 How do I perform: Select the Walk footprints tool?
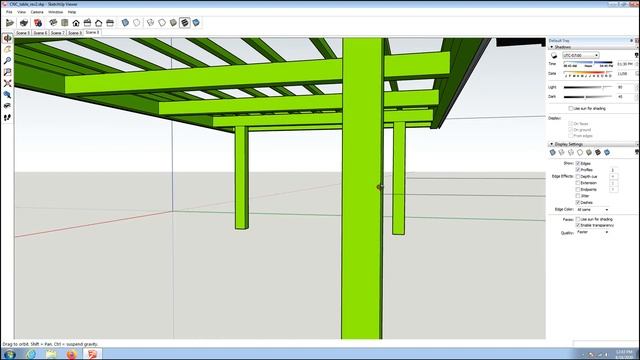7,118
